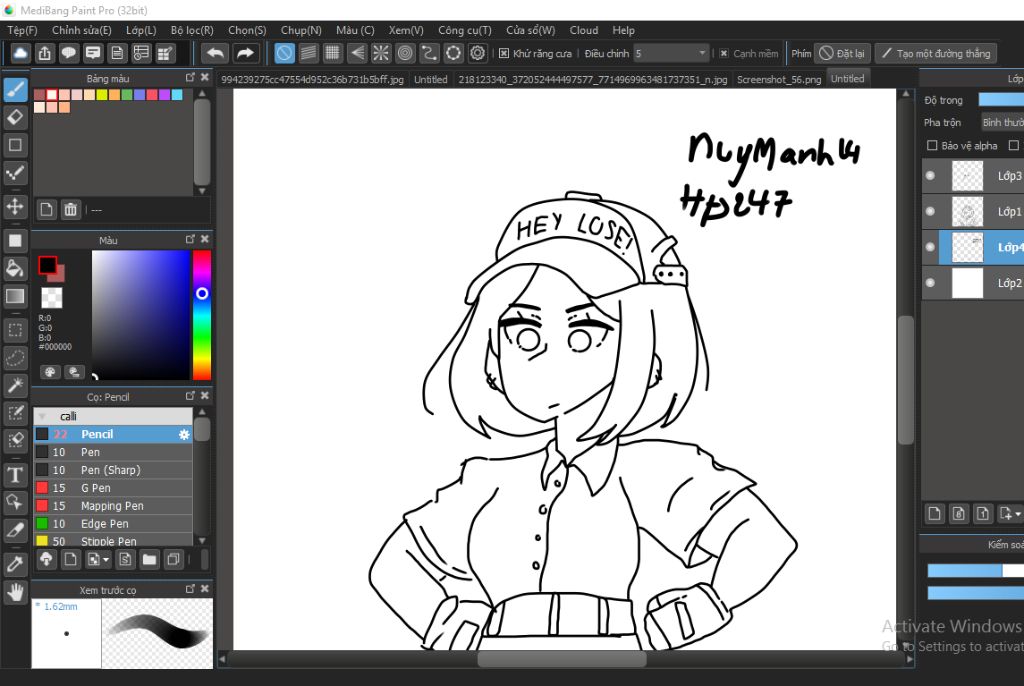Select the Eraser tool
Image resolution: width=1024 pixels, height=686 pixels.
coord(15,118)
